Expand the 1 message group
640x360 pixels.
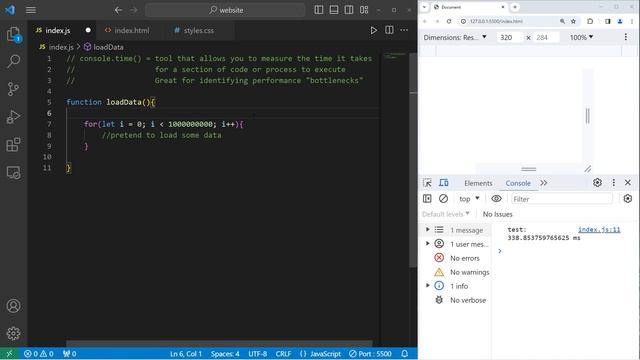point(428,230)
